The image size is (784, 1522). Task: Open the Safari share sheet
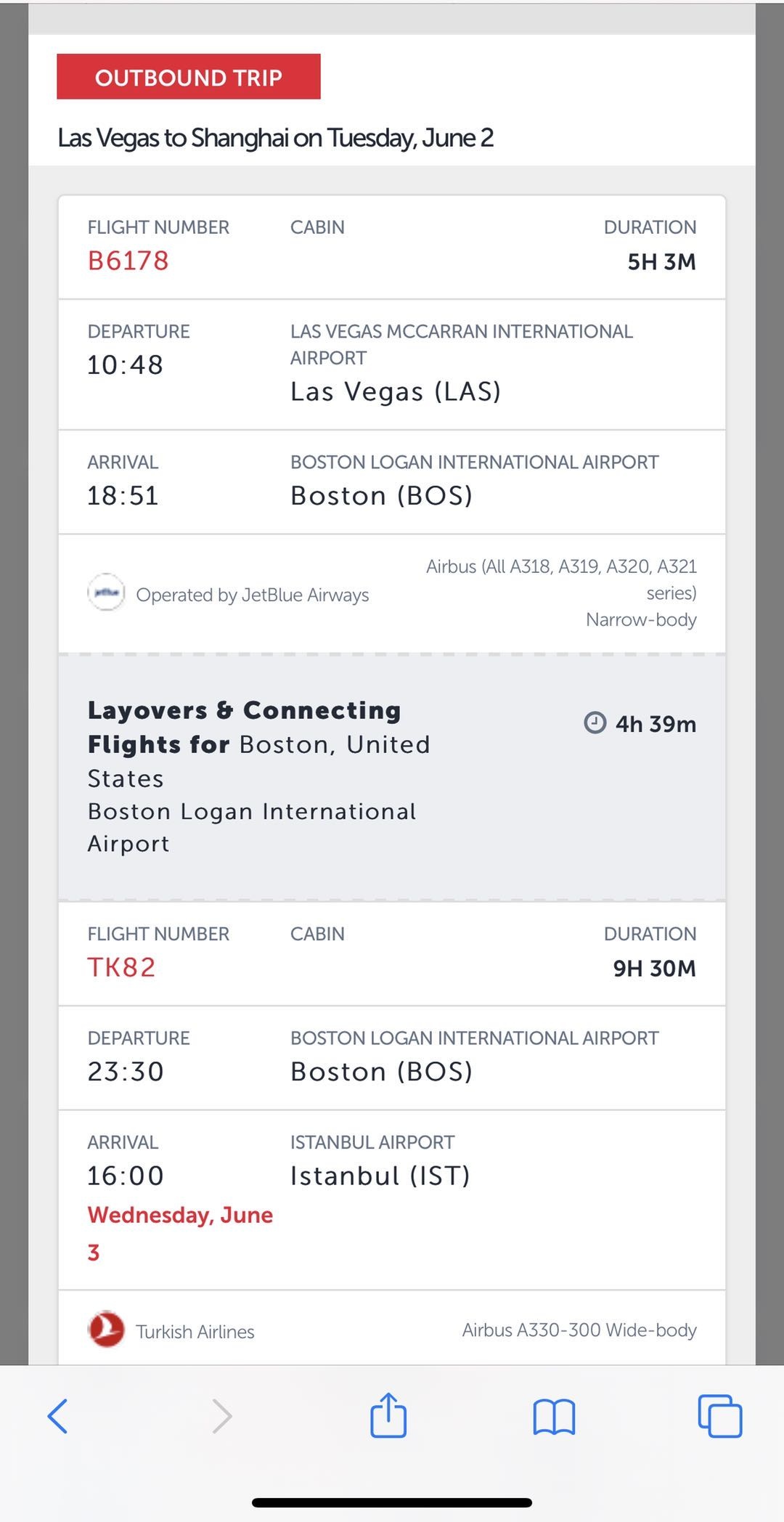(x=388, y=1415)
